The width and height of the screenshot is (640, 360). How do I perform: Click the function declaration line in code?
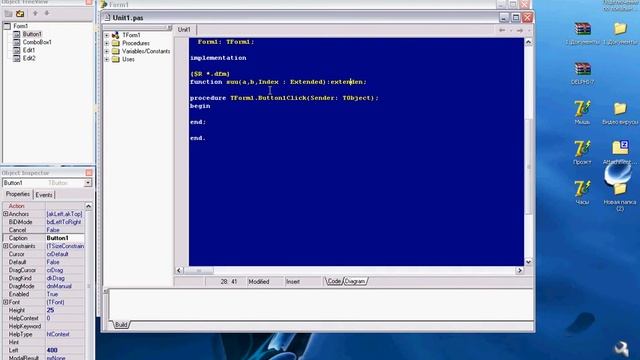278,82
